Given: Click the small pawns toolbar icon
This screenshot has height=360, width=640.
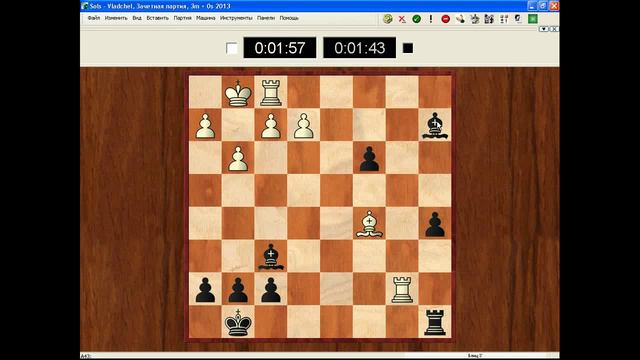Looking at the screenshot, I should [x=504, y=19].
